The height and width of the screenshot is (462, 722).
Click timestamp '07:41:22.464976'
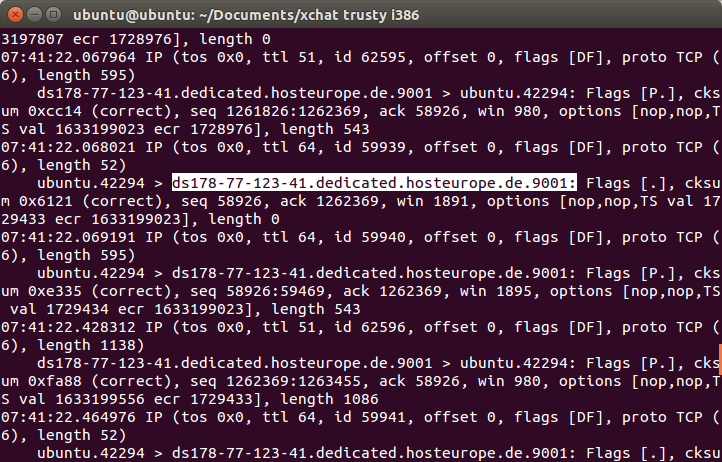click(68, 417)
